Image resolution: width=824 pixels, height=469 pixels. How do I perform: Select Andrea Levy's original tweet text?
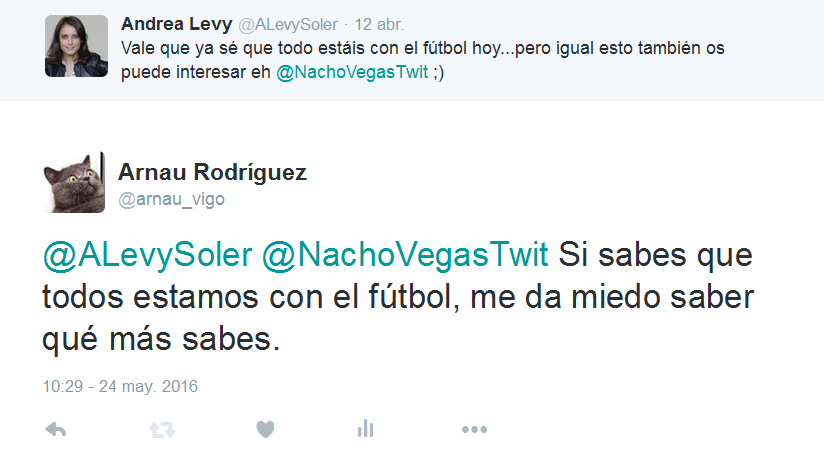click(423, 60)
